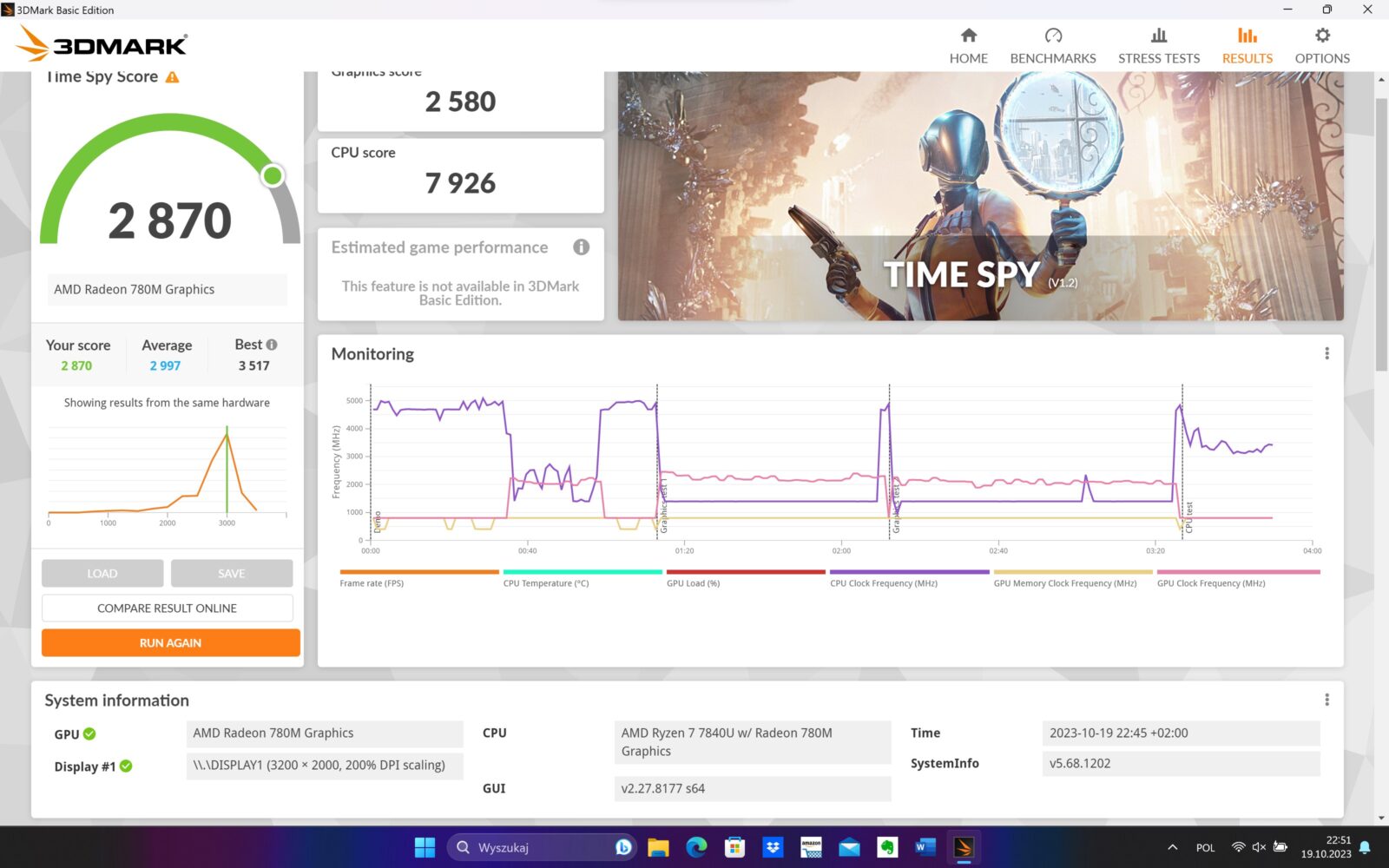1389x868 pixels.
Task: Click the purple CPU Clock Frequency legend bar
Action: pos(909,572)
